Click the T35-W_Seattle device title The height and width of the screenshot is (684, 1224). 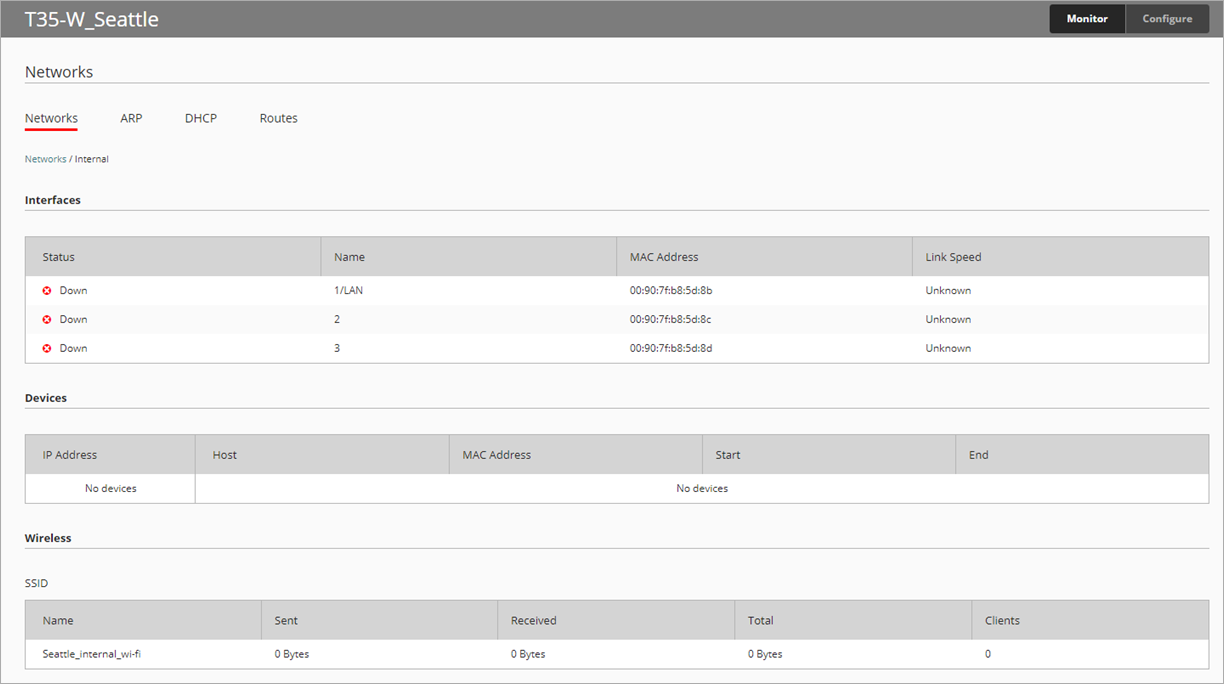(91, 19)
